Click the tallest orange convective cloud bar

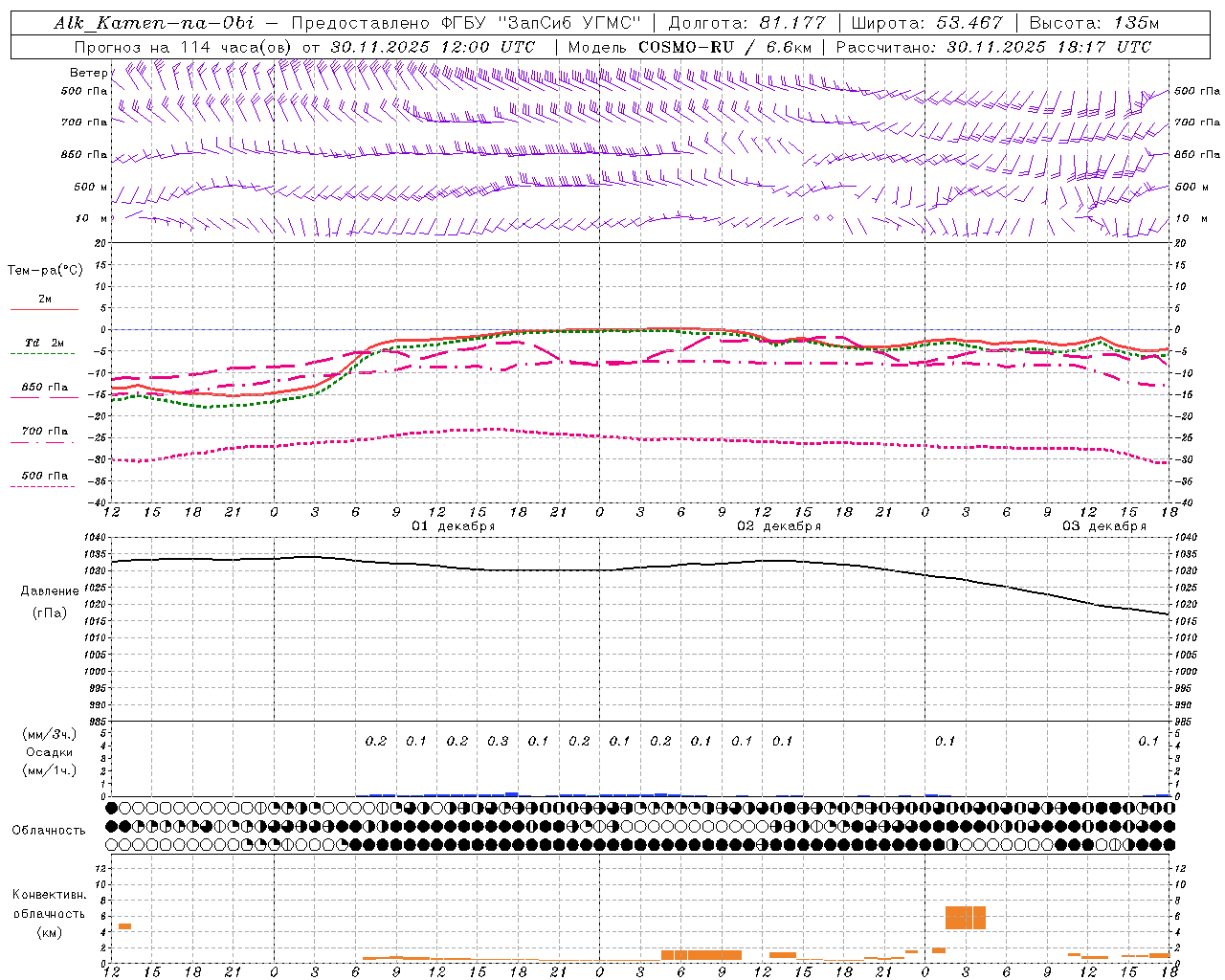pos(965,918)
